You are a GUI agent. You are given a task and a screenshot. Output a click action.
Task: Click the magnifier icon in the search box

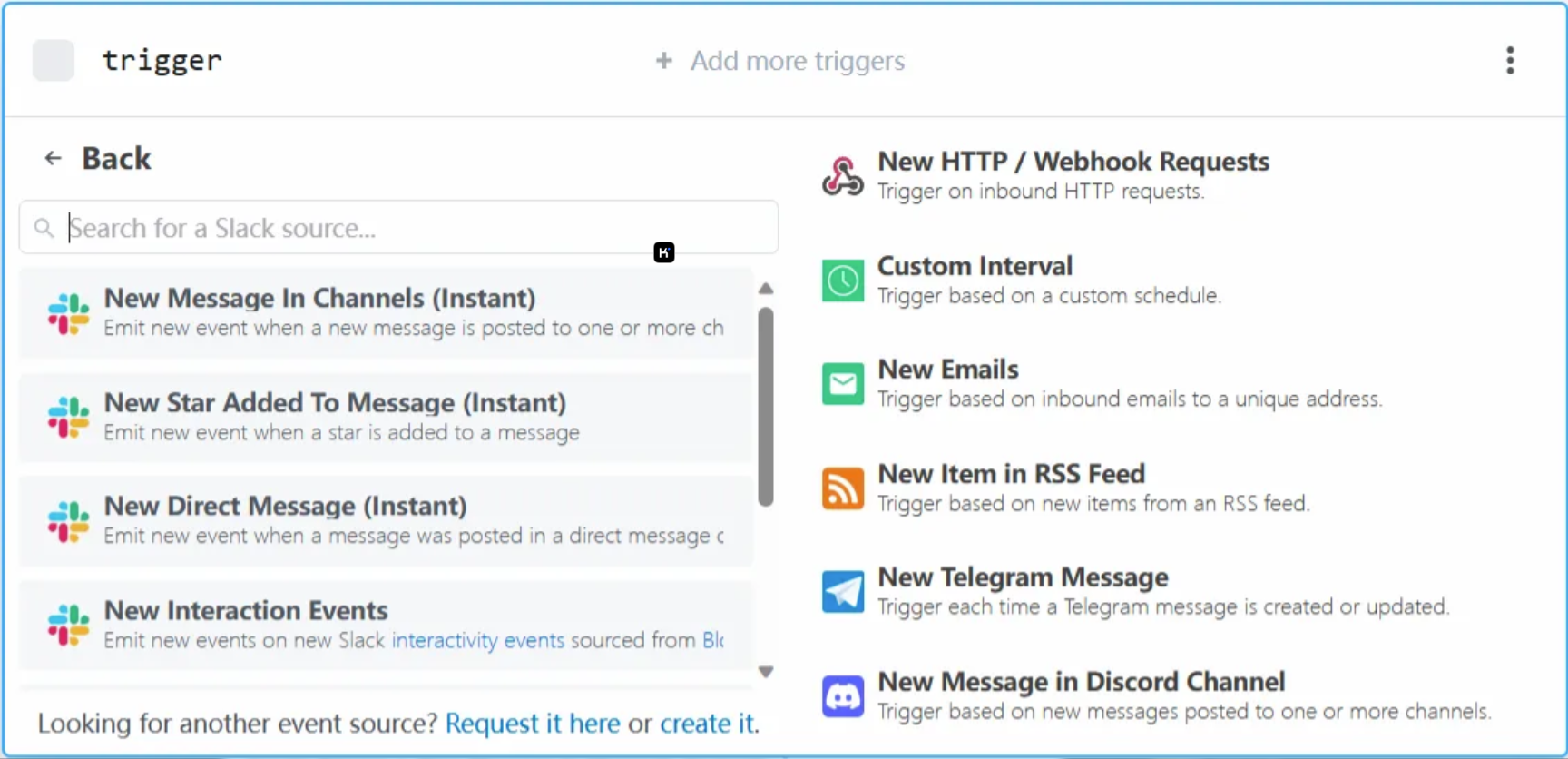(44, 228)
